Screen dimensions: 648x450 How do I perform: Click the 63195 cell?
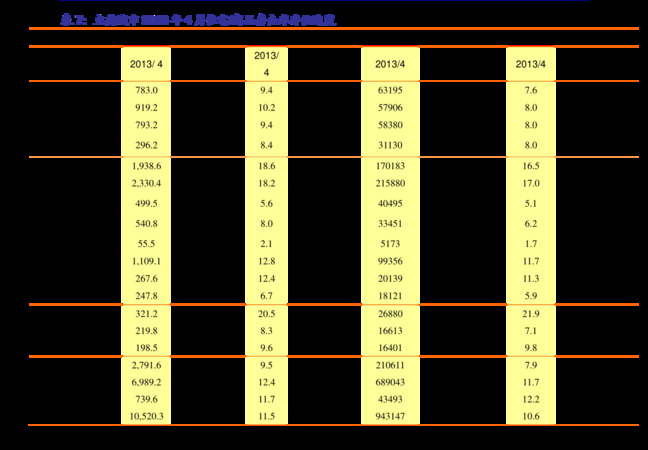click(390, 90)
